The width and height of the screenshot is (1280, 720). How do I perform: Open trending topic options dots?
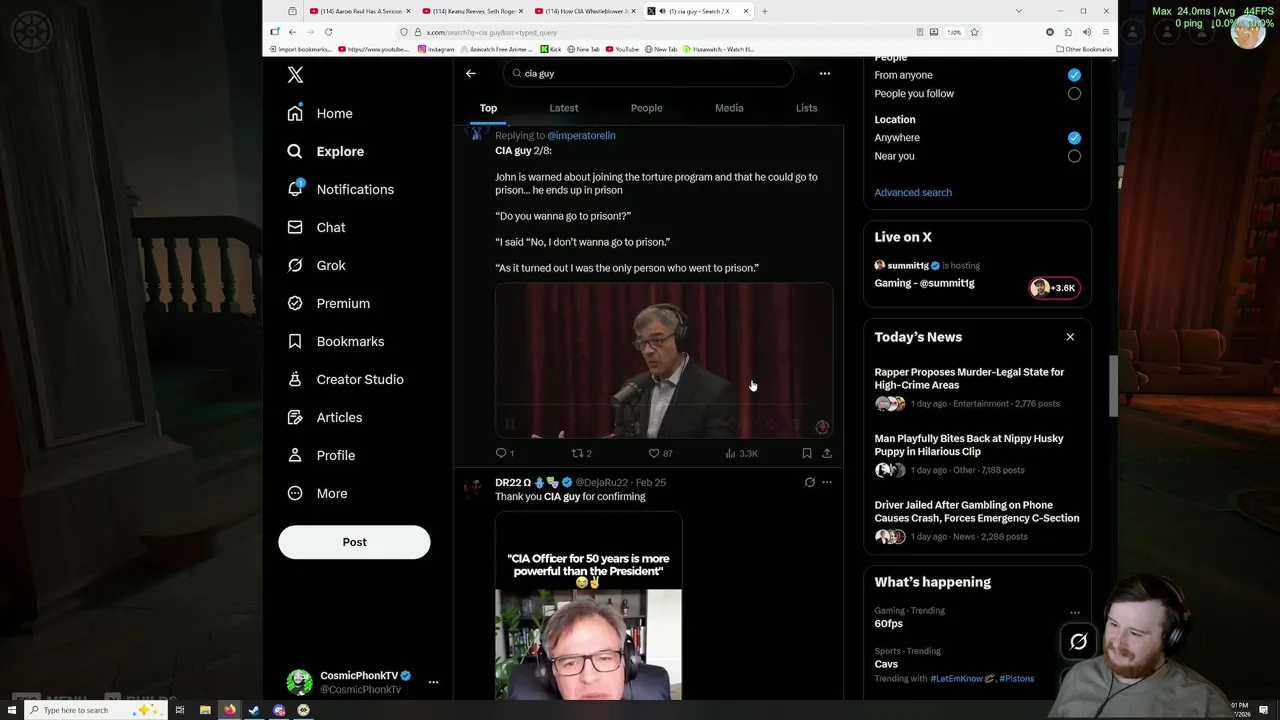click(x=1075, y=613)
